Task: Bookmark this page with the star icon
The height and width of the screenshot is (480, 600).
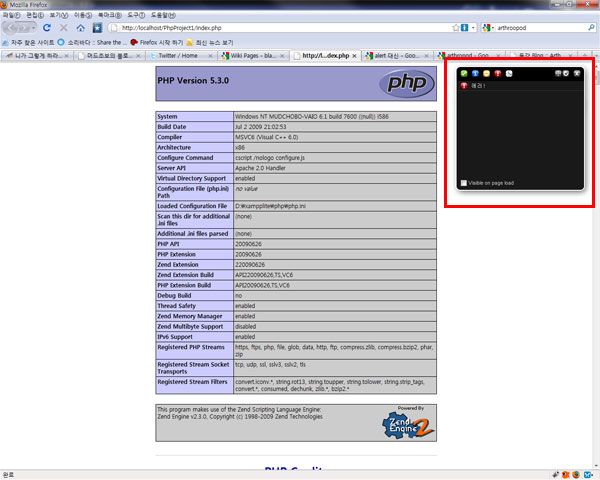Action: pyautogui.click(x=455, y=28)
